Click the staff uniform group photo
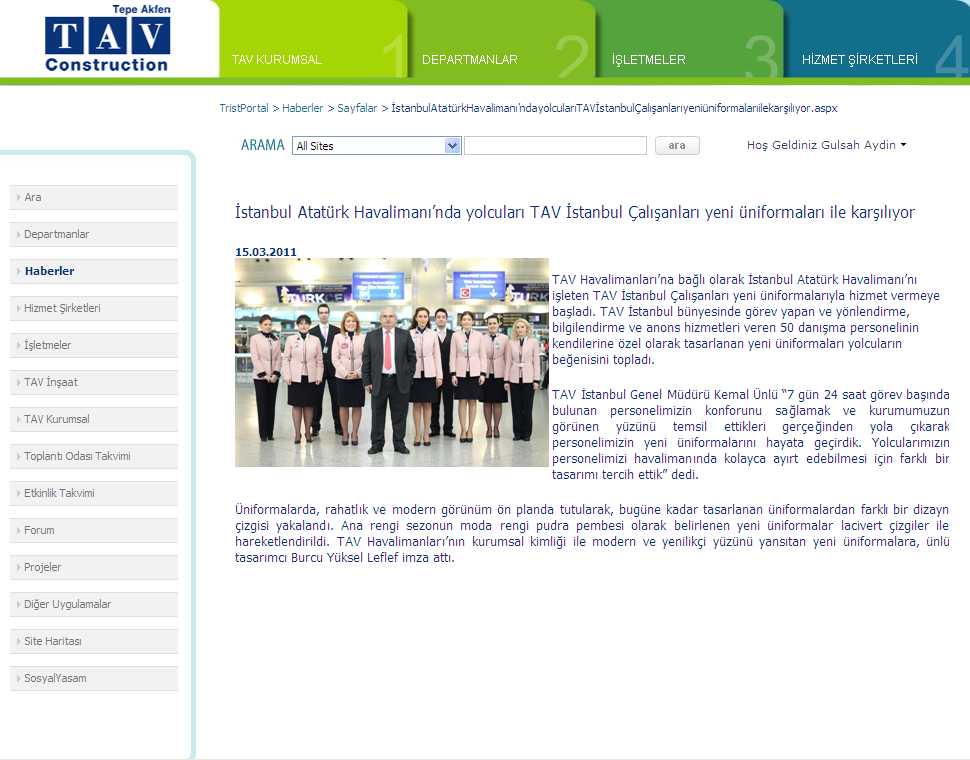 click(x=392, y=362)
